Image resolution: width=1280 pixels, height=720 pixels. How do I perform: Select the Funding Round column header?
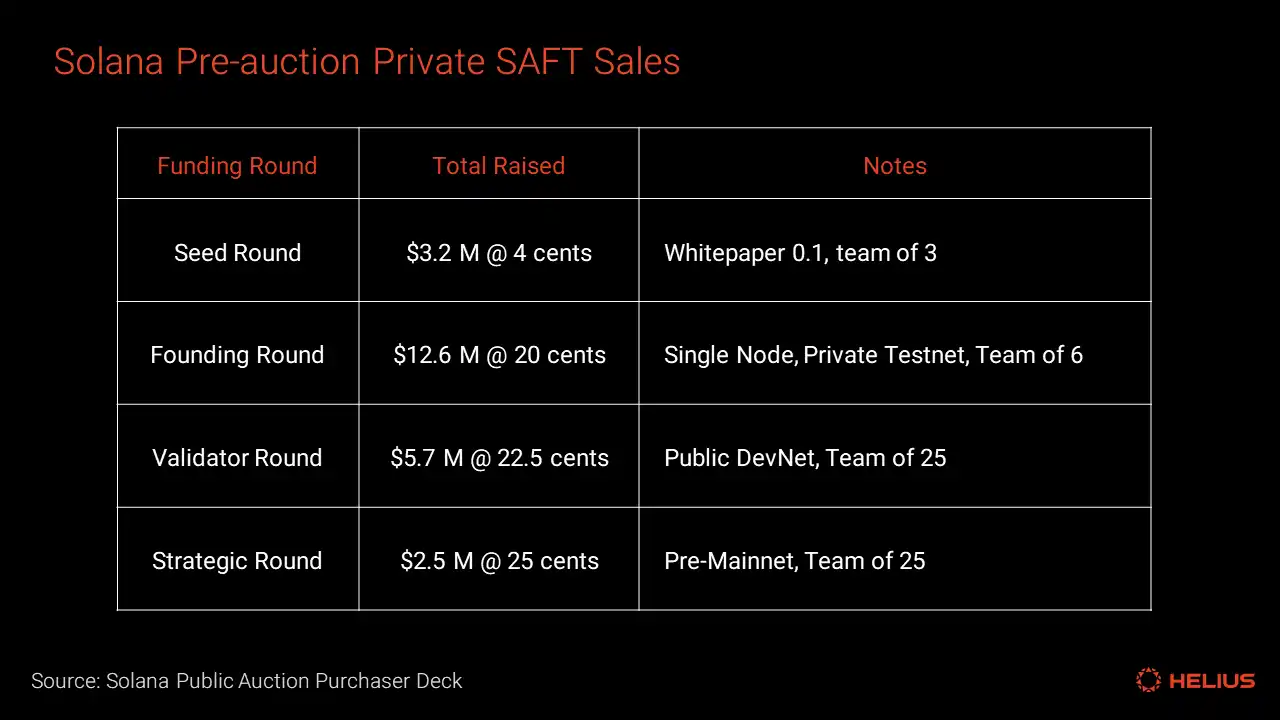point(237,166)
